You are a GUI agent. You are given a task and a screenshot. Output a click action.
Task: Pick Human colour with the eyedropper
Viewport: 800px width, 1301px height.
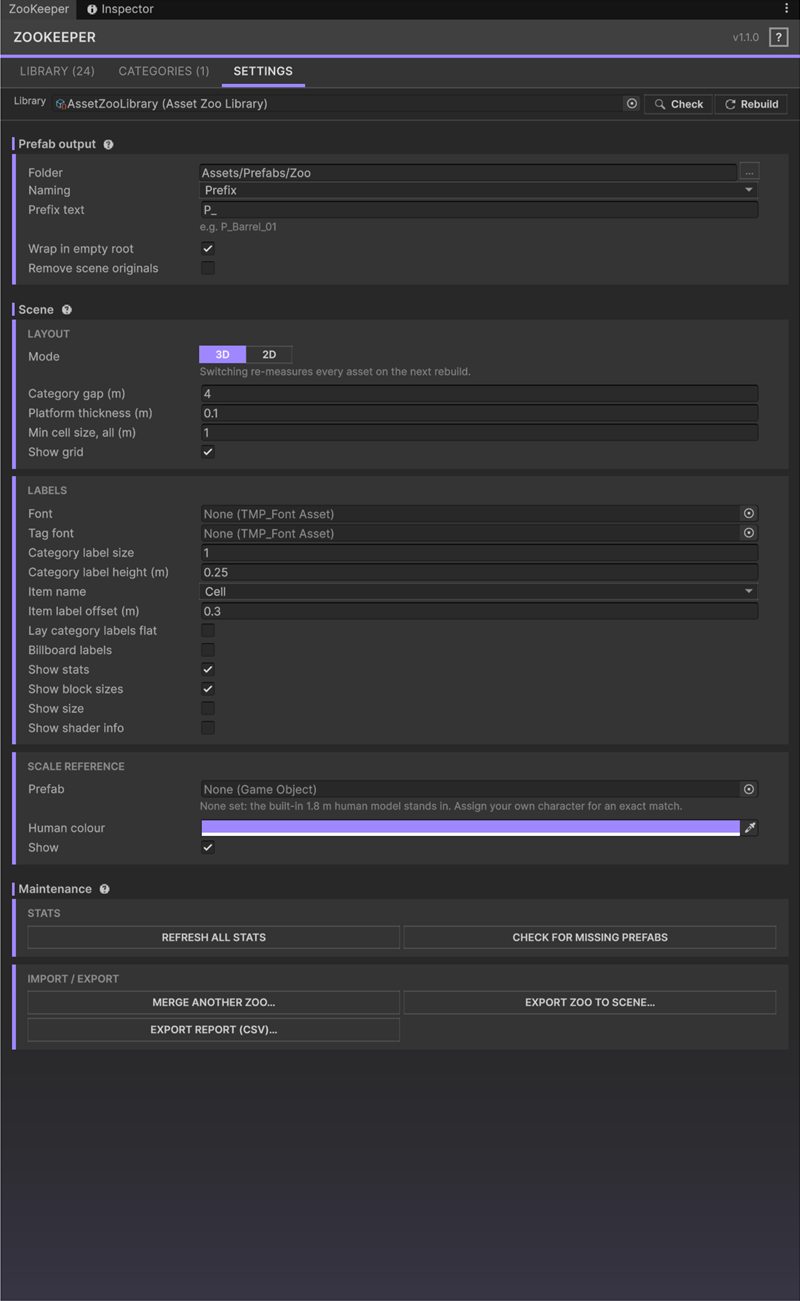point(750,828)
